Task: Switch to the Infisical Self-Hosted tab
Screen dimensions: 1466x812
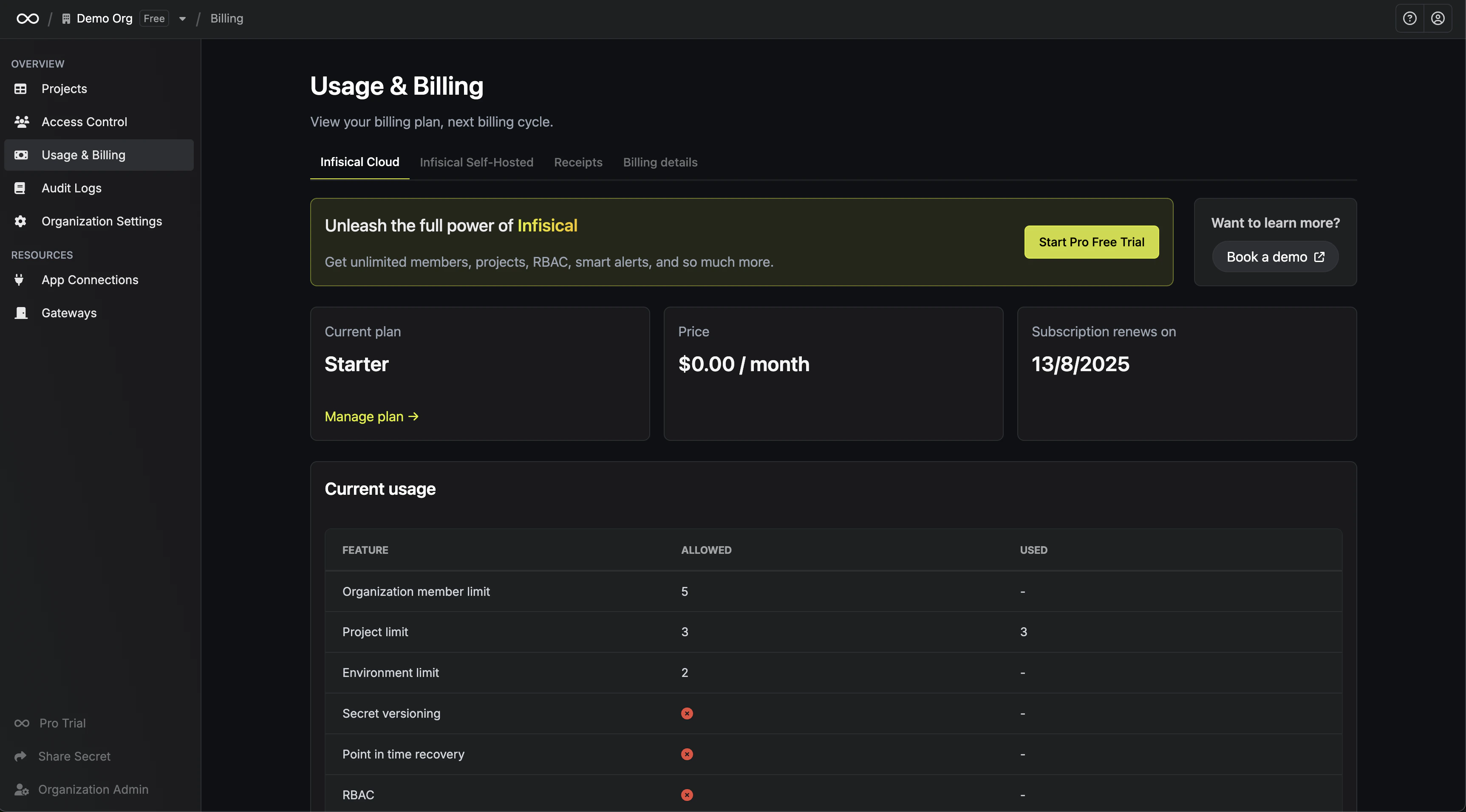Action: pos(476,162)
